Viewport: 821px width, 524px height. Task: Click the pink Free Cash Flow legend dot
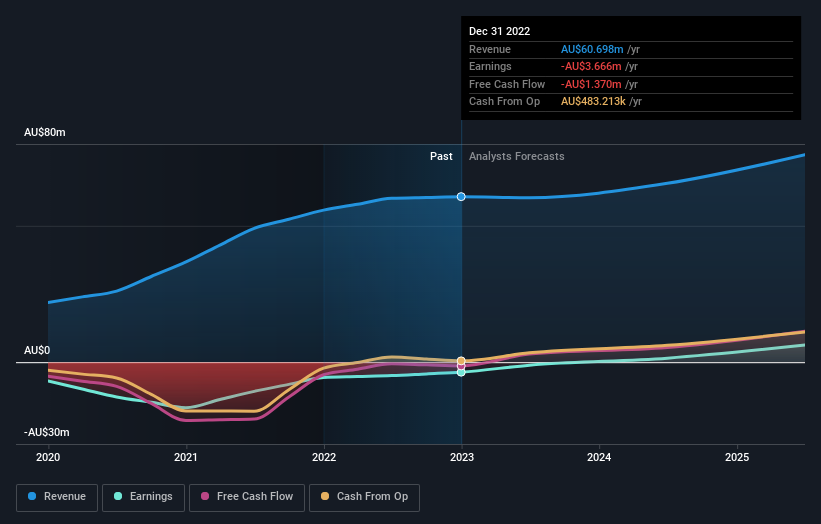tap(205, 496)
